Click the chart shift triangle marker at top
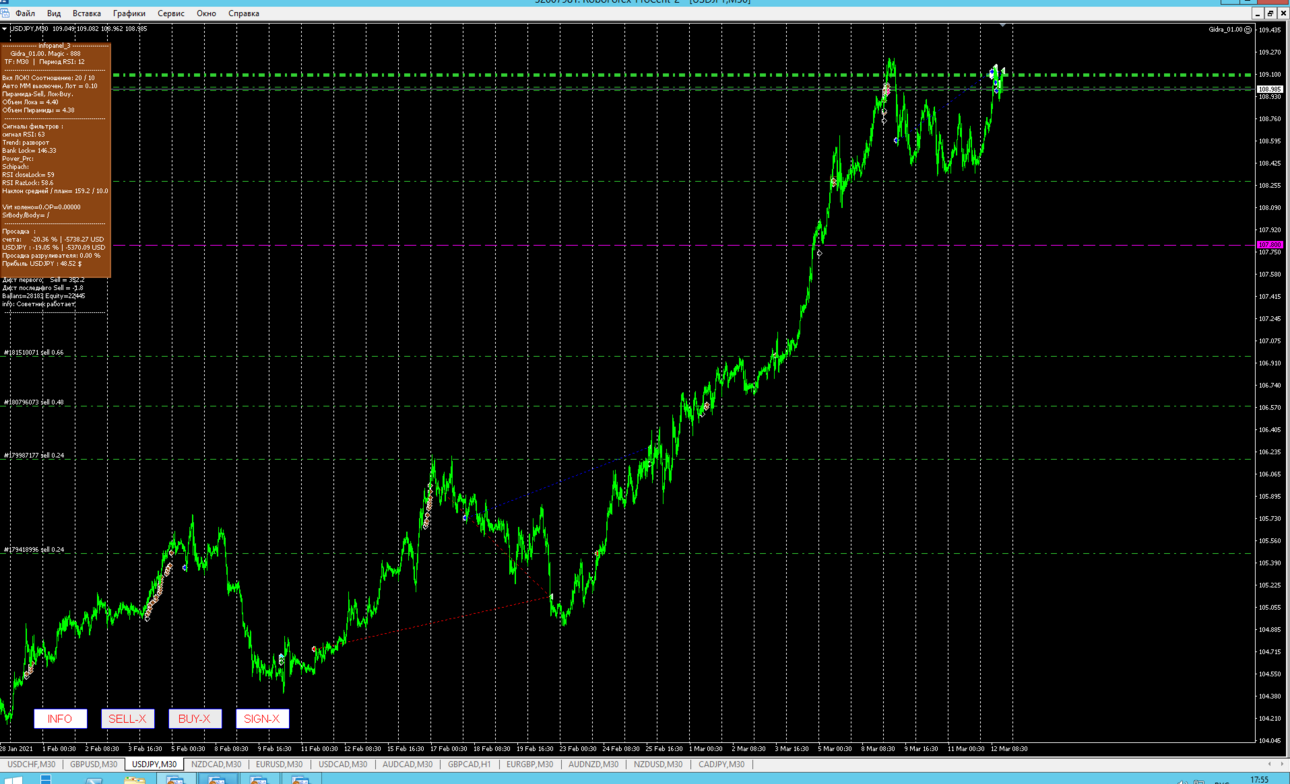This screenshot has width=1290, height=784. point(1003,26)
